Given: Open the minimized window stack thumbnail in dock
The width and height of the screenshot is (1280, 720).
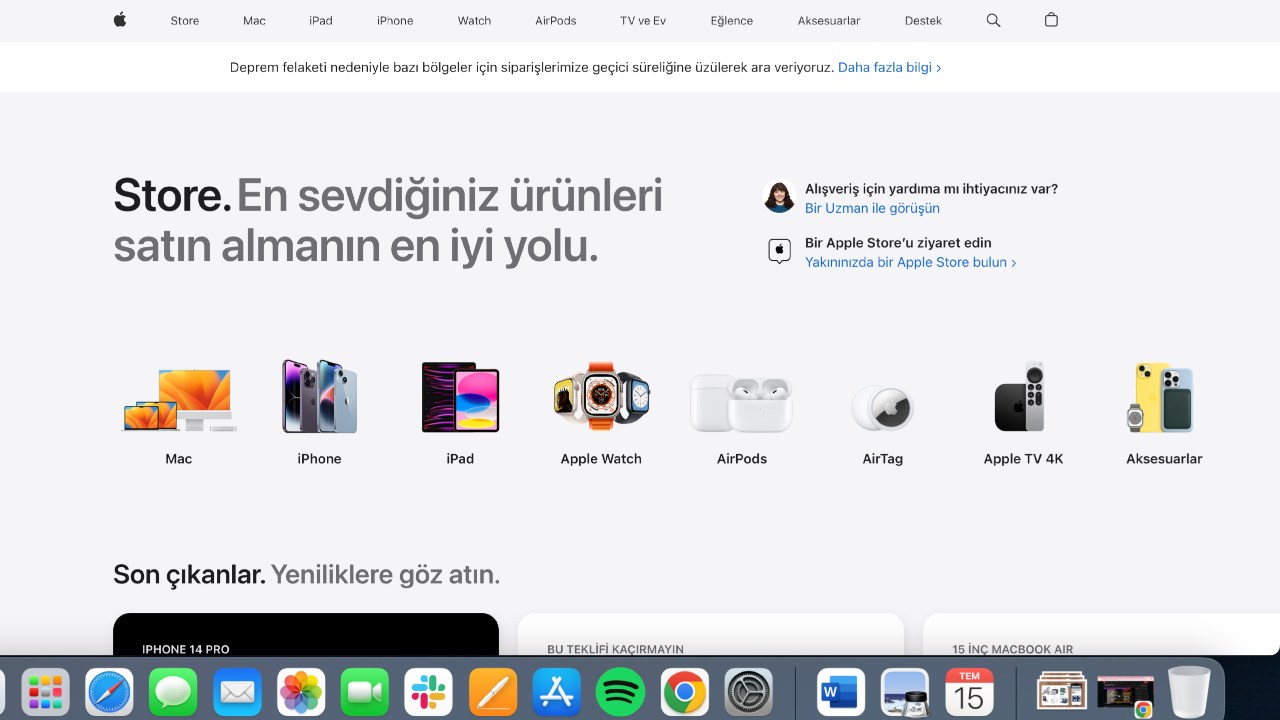Looking at the screenshot, I should pos(1062,691).
